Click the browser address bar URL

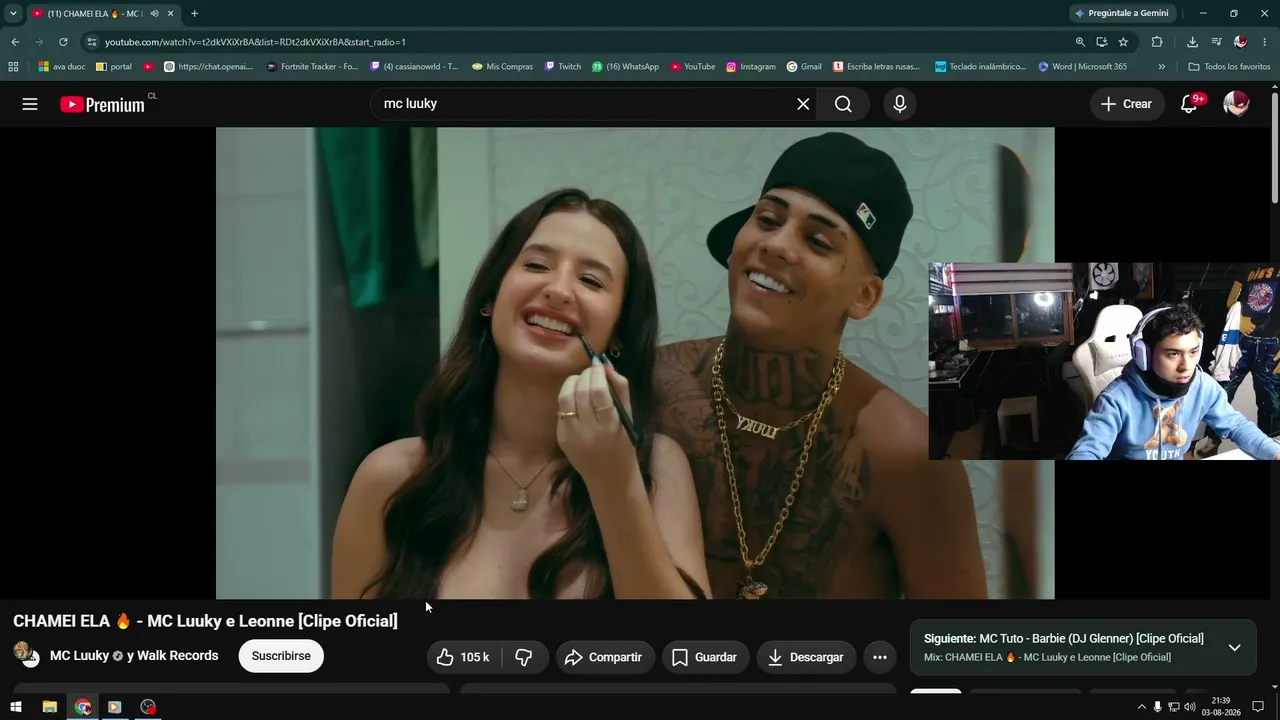click(x=255, y=42)
